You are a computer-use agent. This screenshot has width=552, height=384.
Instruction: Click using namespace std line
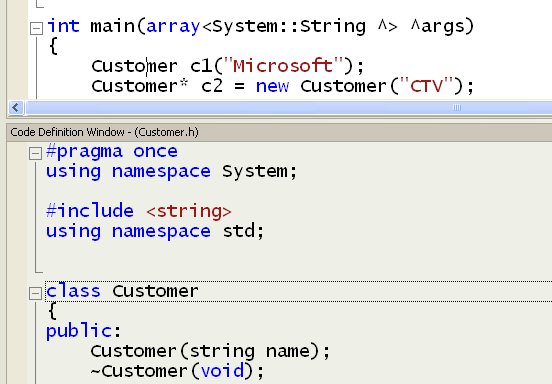point(155,231)
